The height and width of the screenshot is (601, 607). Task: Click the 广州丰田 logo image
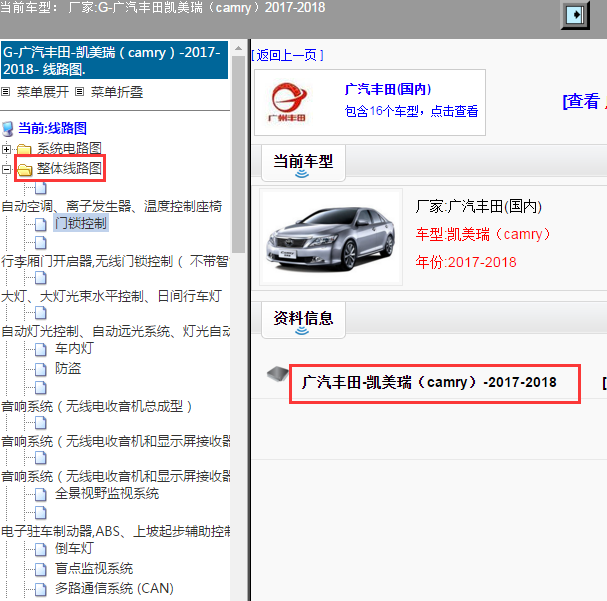288,102
